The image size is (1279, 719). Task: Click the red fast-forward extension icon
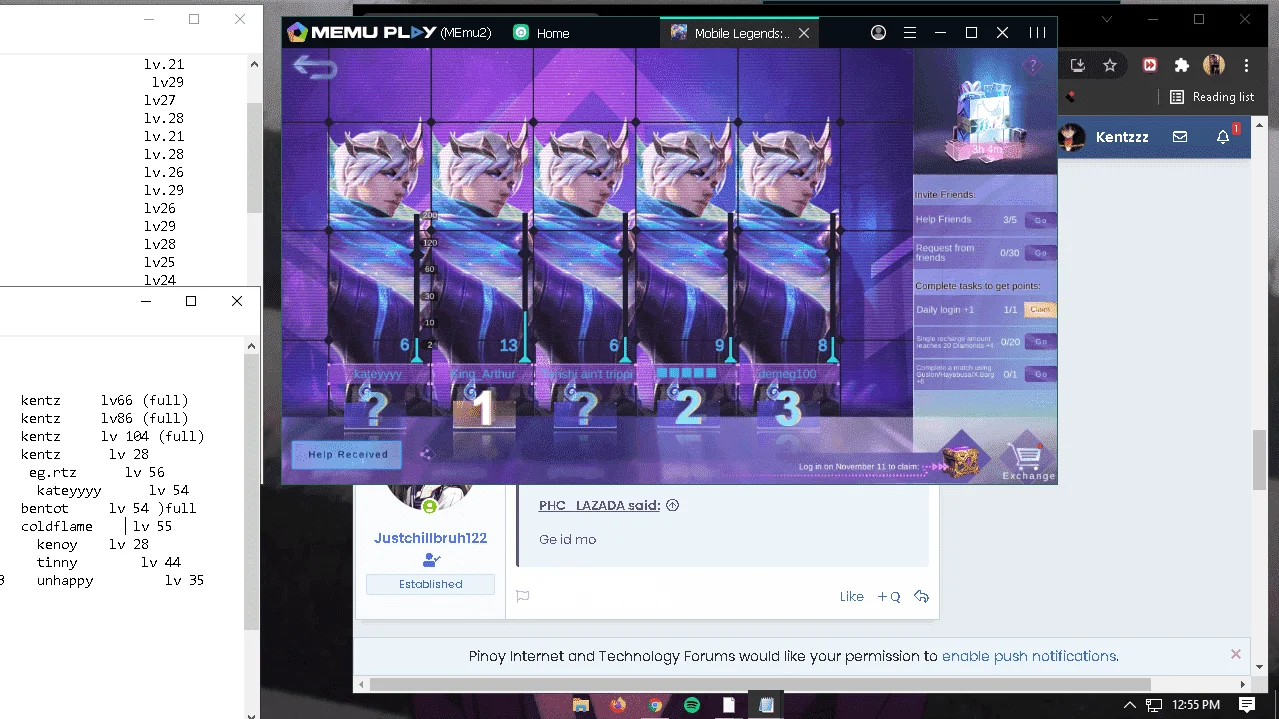coord(1150,65)
